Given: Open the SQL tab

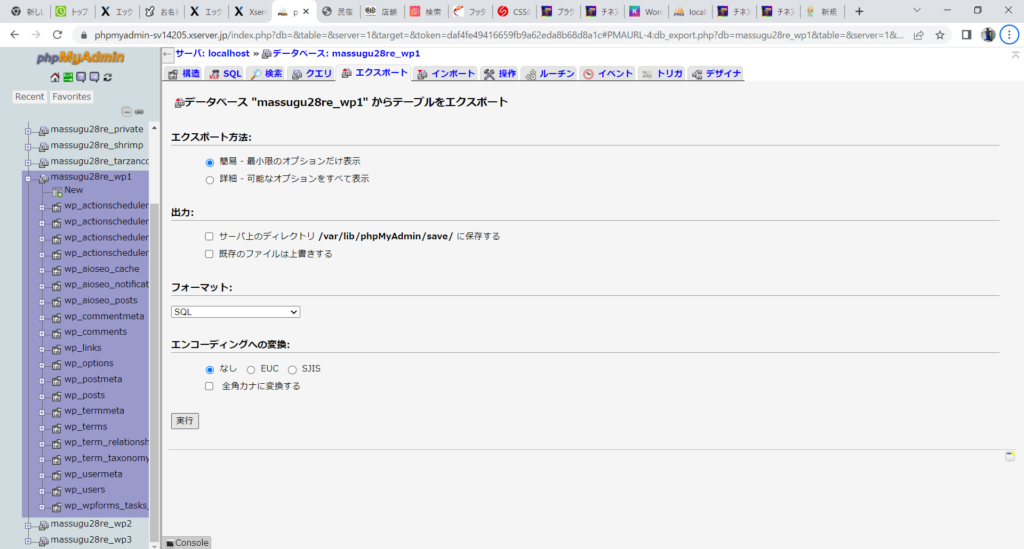Looking at the screenshot, I should point(225,74).
